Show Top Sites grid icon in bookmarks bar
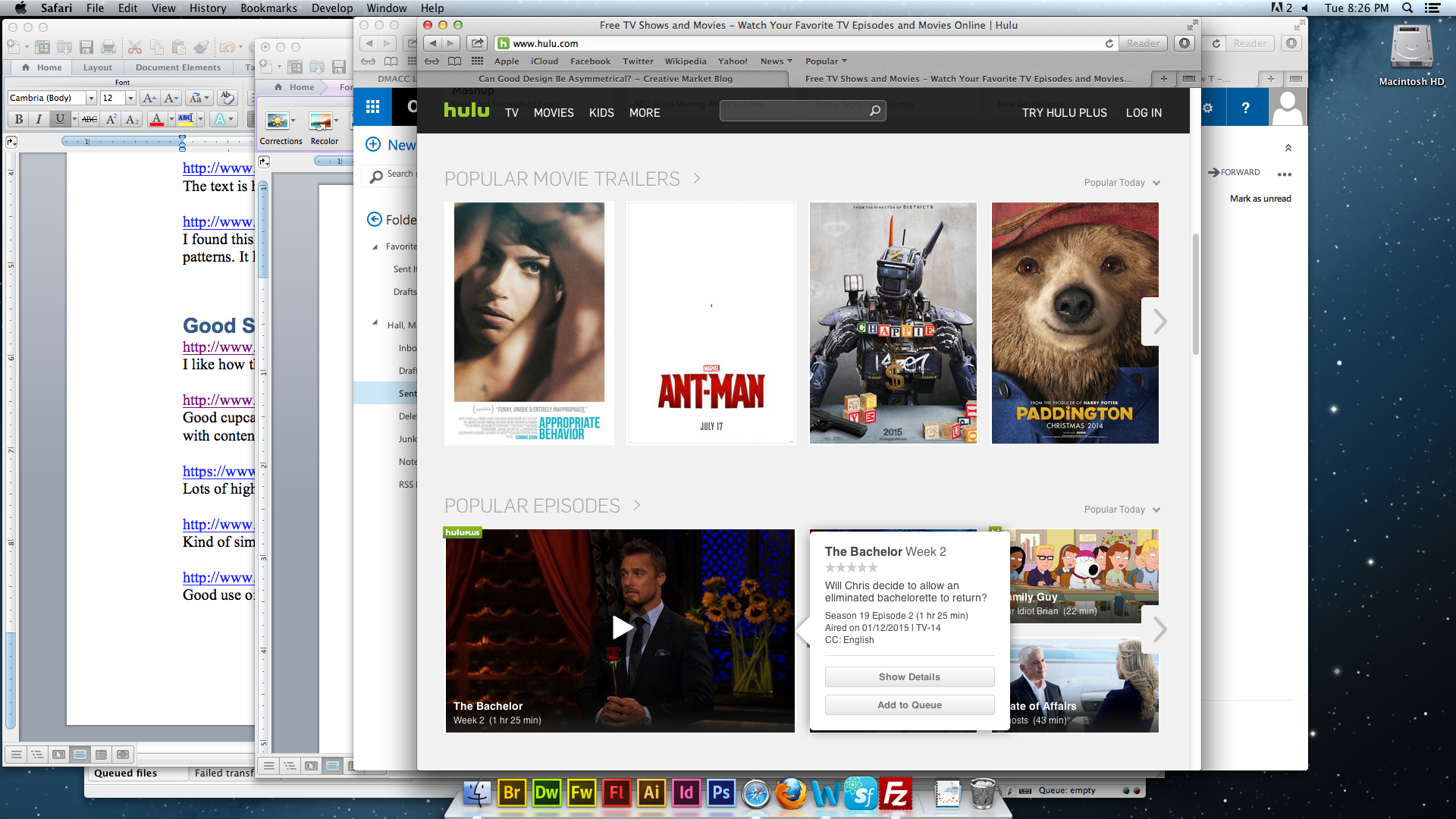This screenshot has width=1456, height=819. click(x=477, y=61)
